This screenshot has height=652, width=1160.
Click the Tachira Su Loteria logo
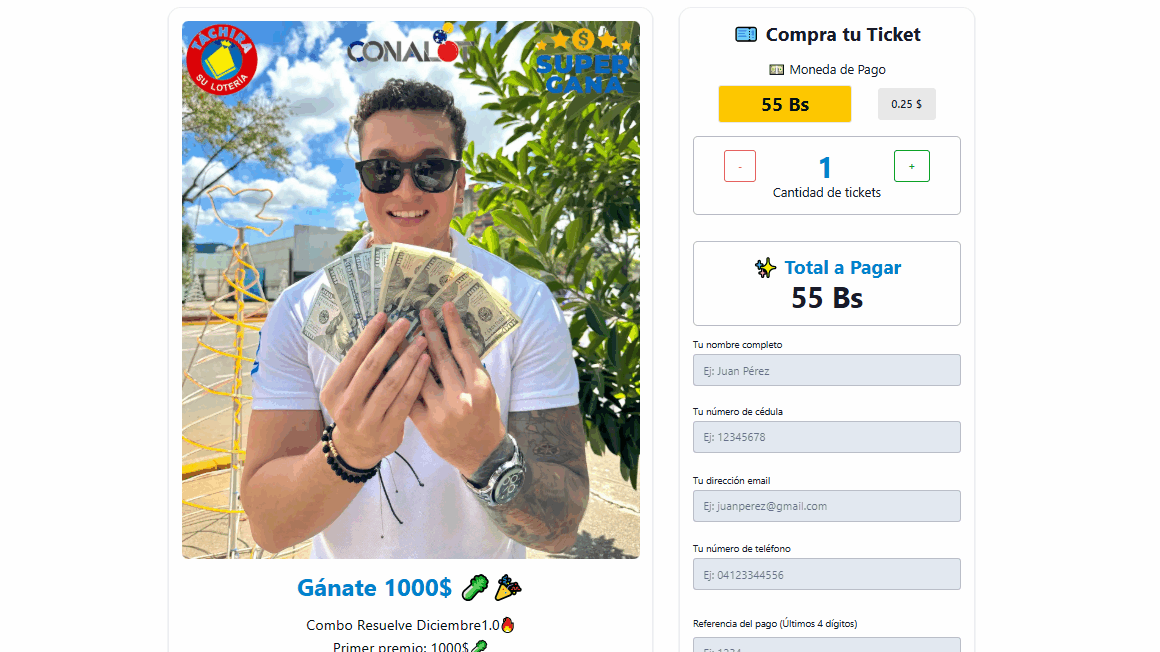tap(222, 60)
